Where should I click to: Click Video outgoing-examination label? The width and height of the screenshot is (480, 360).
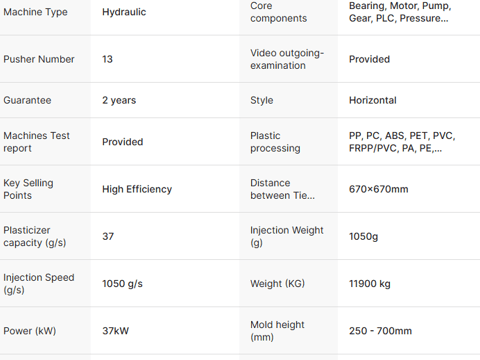[287, 59]
